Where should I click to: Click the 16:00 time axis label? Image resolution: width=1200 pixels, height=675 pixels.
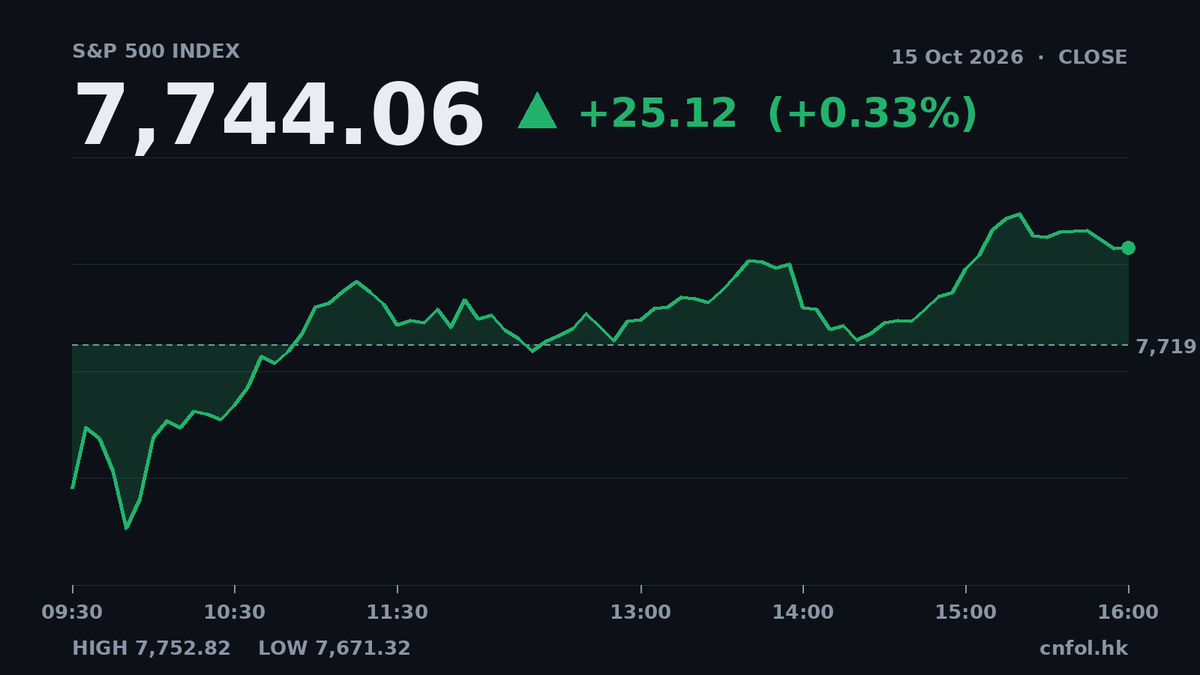coord(1128,612)
